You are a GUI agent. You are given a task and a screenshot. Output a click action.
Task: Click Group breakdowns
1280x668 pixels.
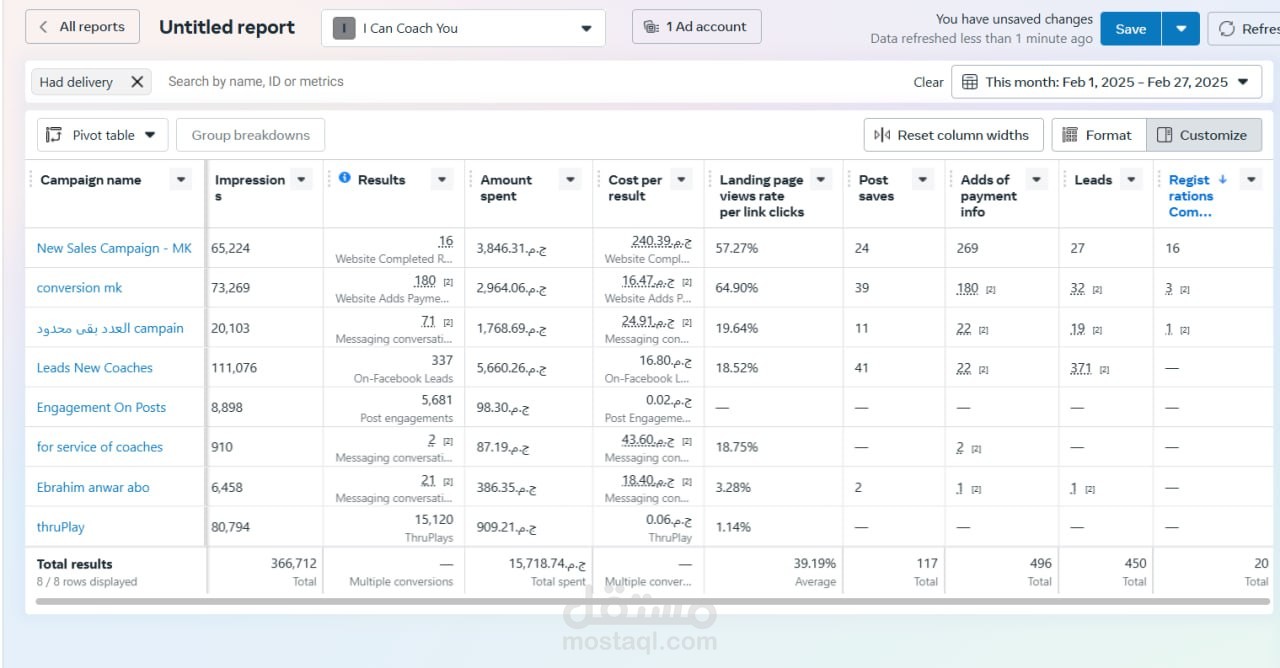pyautogui.click(x=251, y=135)
